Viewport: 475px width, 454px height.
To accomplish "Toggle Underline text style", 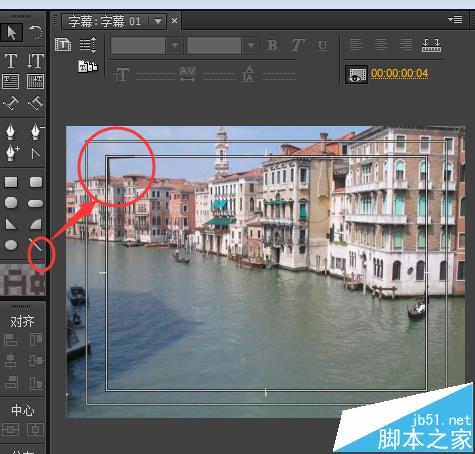I will [x=322, y=45].
